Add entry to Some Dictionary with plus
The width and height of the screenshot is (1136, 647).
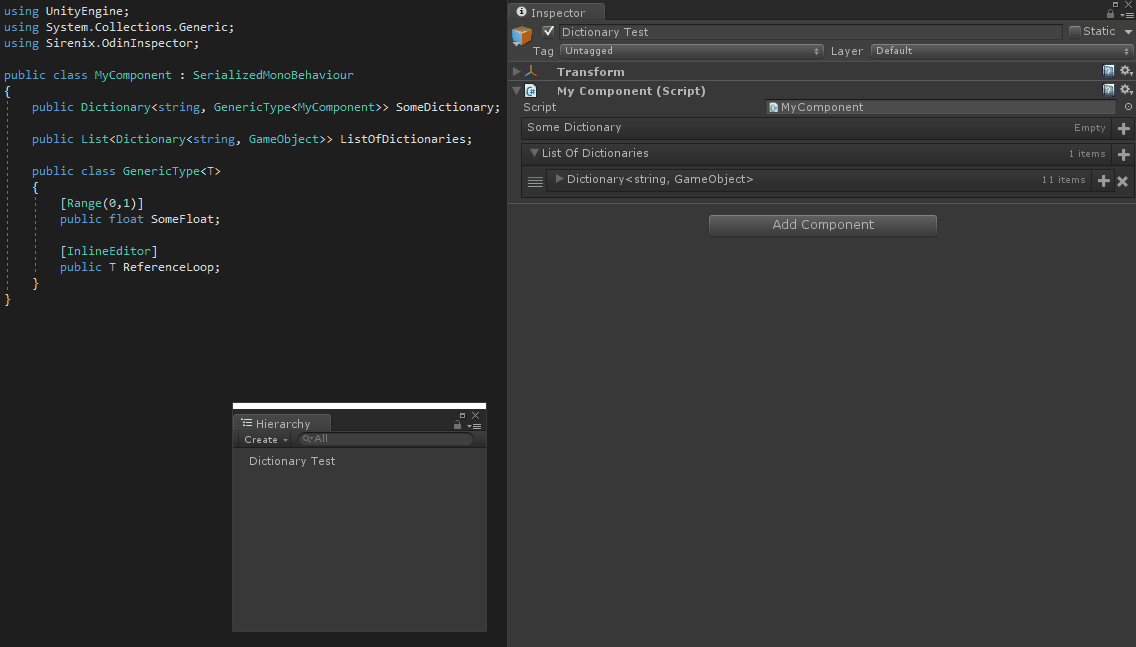1124,128
